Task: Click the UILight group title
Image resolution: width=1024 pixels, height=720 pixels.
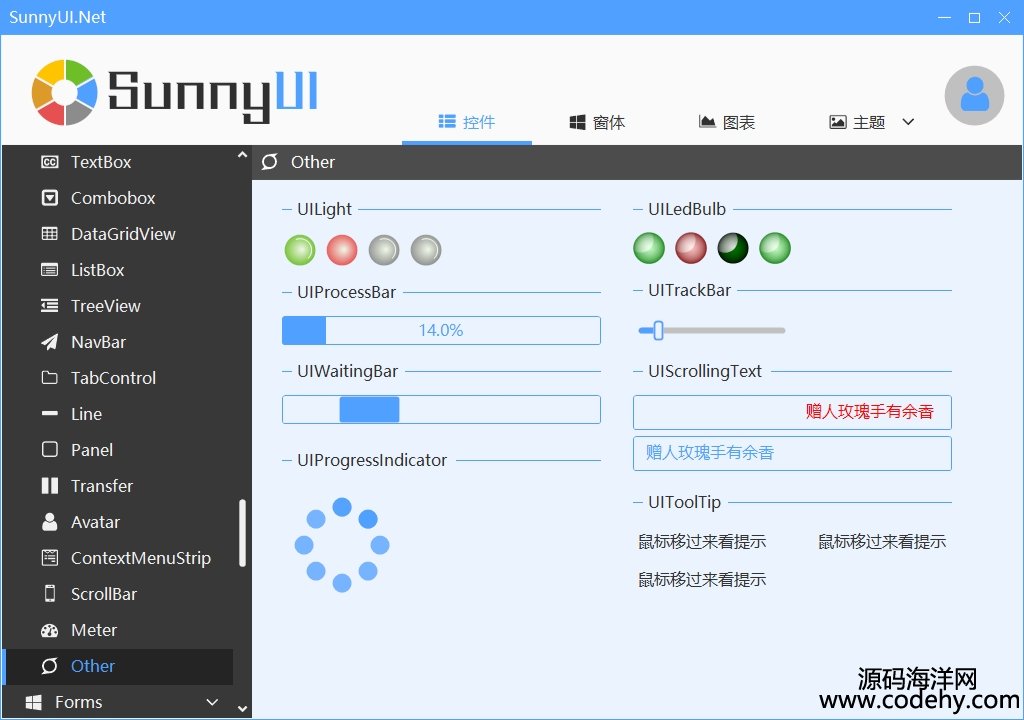Action: click(x=325, y=209)
